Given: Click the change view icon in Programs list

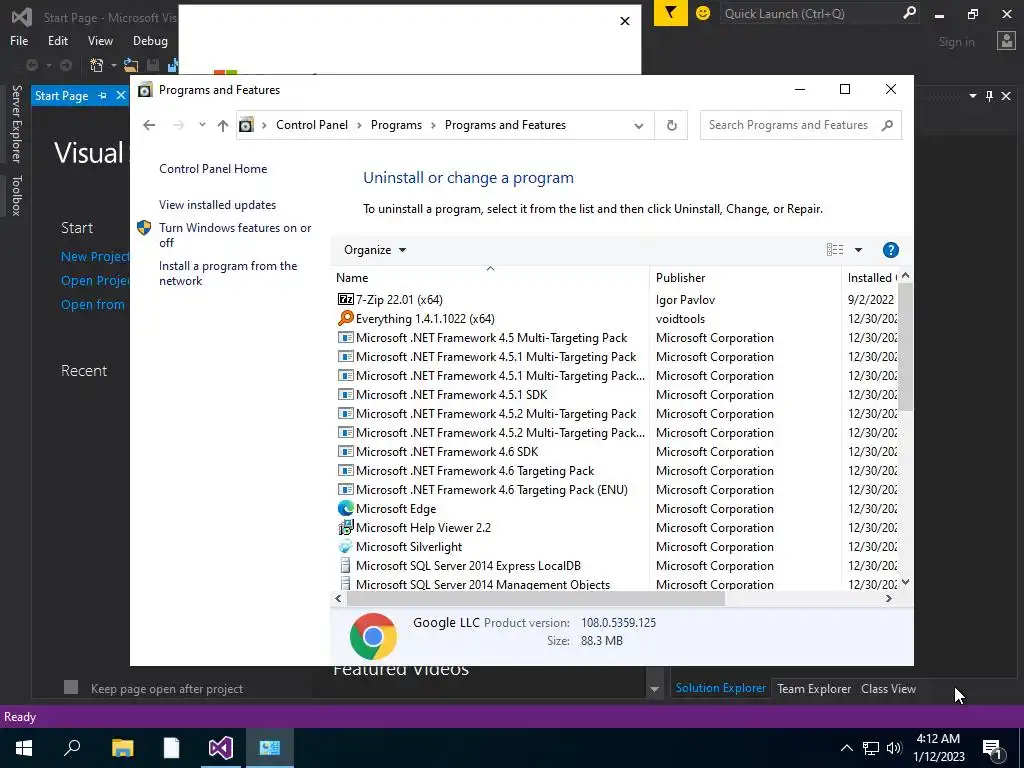Looking at the screenshot, I should pyautogui.click(x=835, y=249).
